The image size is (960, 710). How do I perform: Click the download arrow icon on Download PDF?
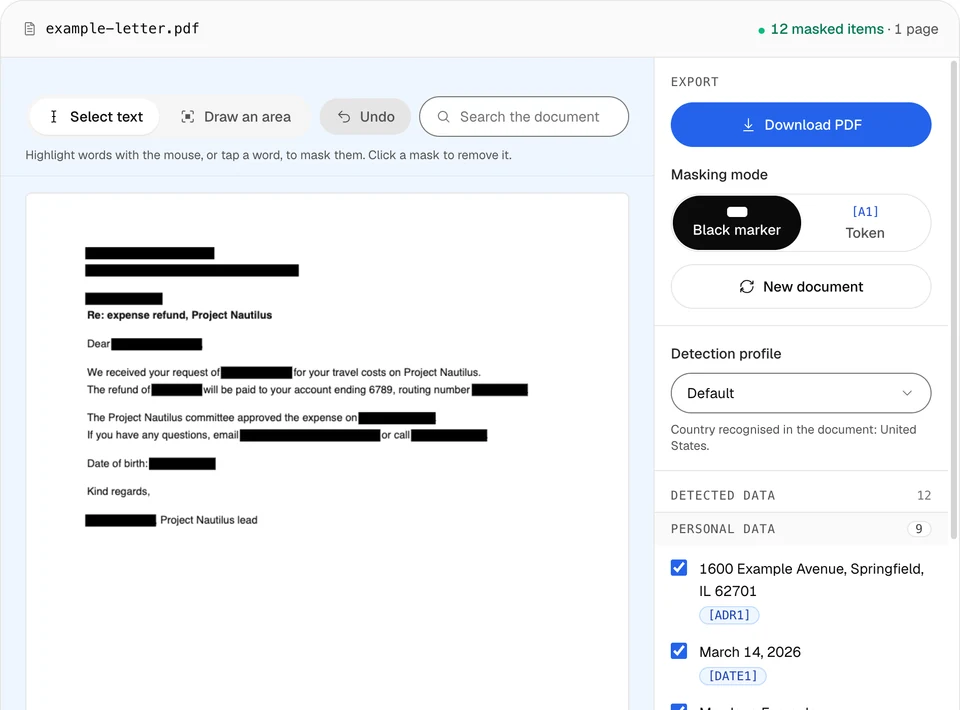[748, 125]
